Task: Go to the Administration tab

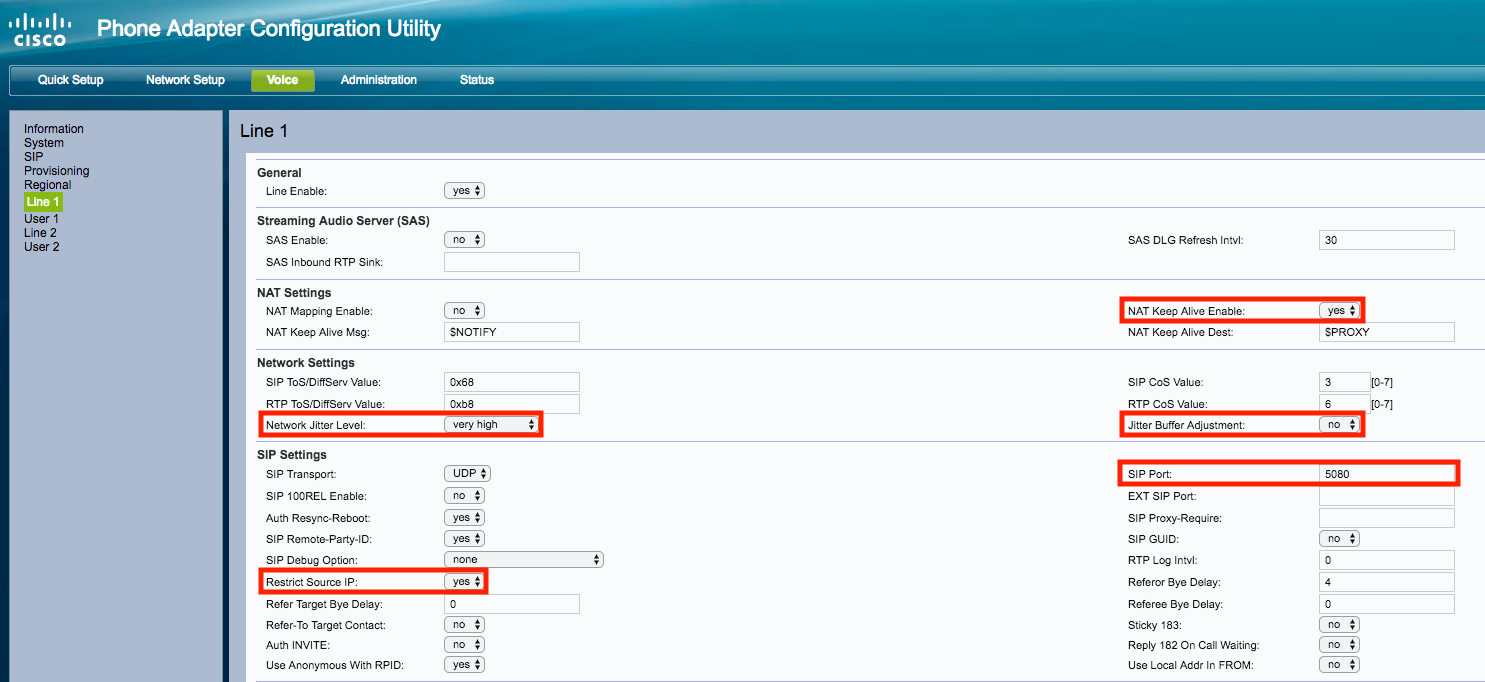Action: pyautogui.click(x=379, y=80)
